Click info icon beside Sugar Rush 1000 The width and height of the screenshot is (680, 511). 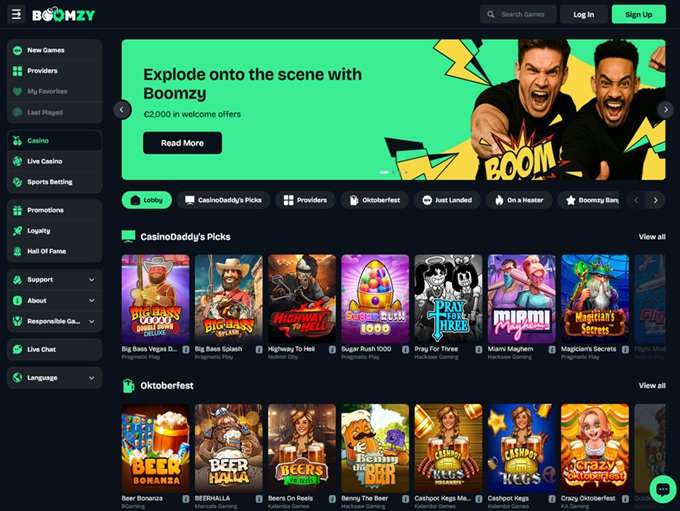(405, 350)
